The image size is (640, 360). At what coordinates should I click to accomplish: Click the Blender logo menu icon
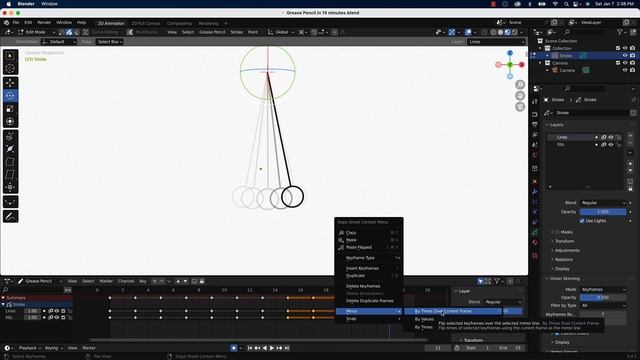click(7, 22)
